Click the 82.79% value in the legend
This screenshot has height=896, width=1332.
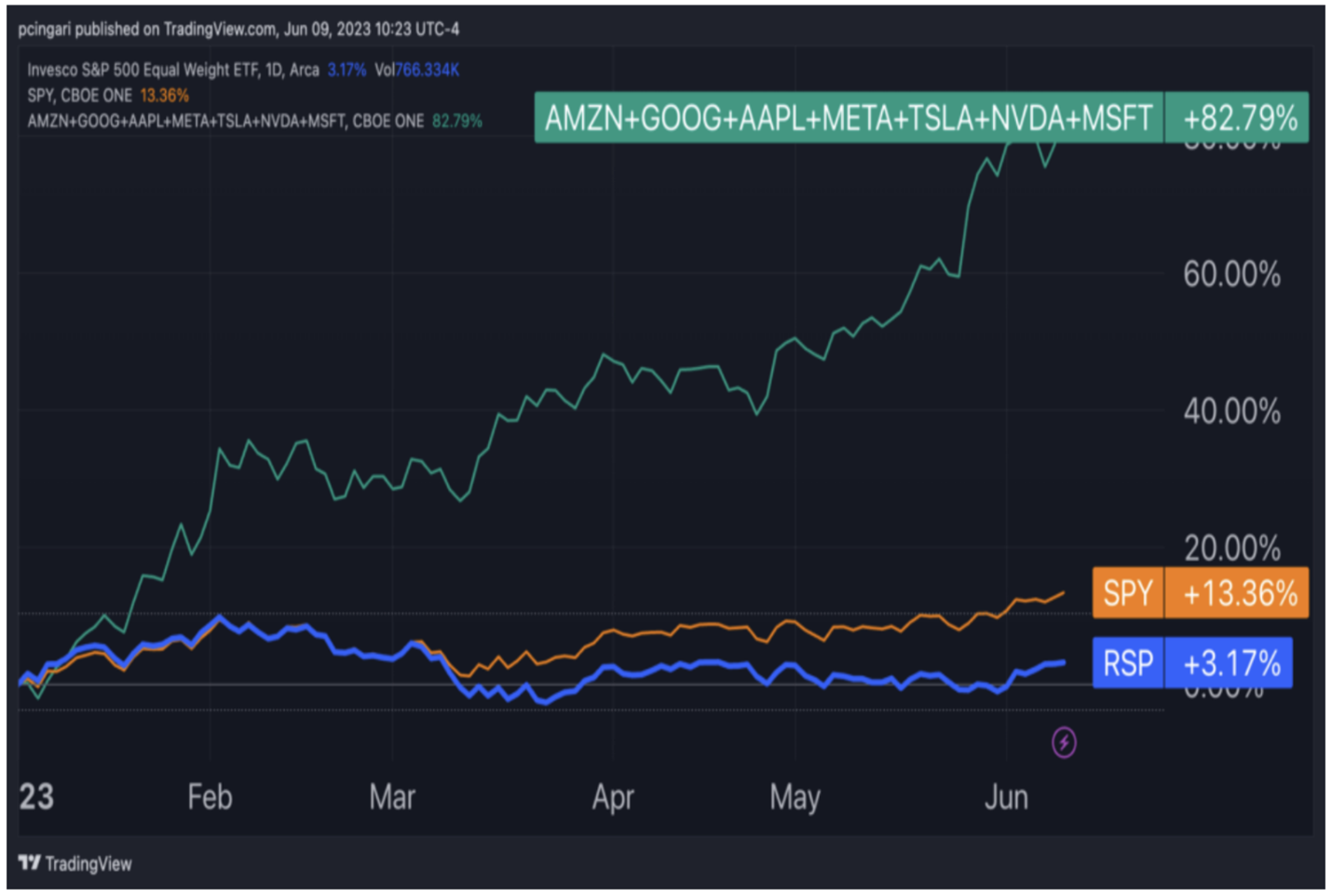coord(456,121)
